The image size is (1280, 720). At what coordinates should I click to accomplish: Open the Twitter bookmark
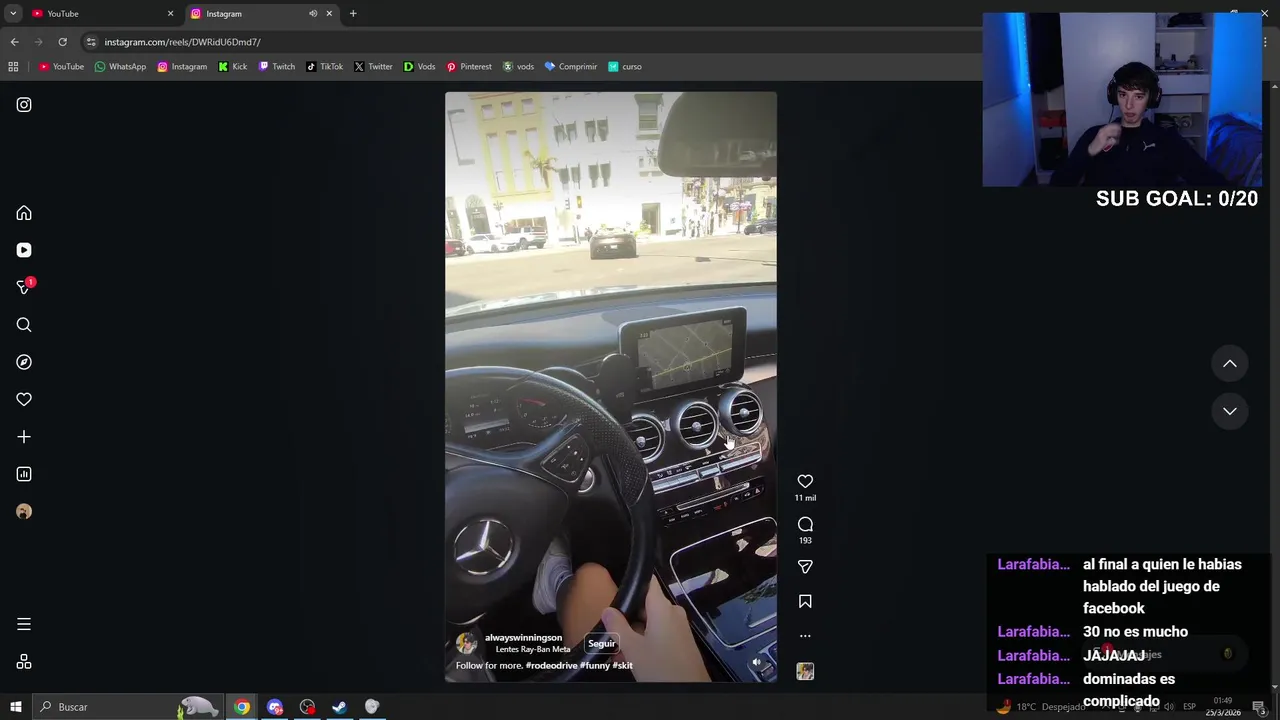pos(373,67)
